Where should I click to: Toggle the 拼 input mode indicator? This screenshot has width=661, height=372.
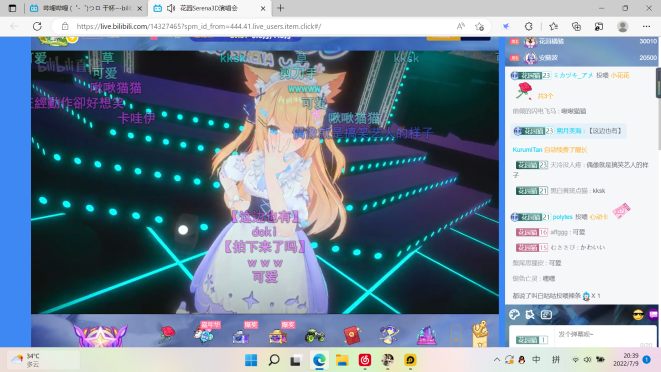pos(556,360)
